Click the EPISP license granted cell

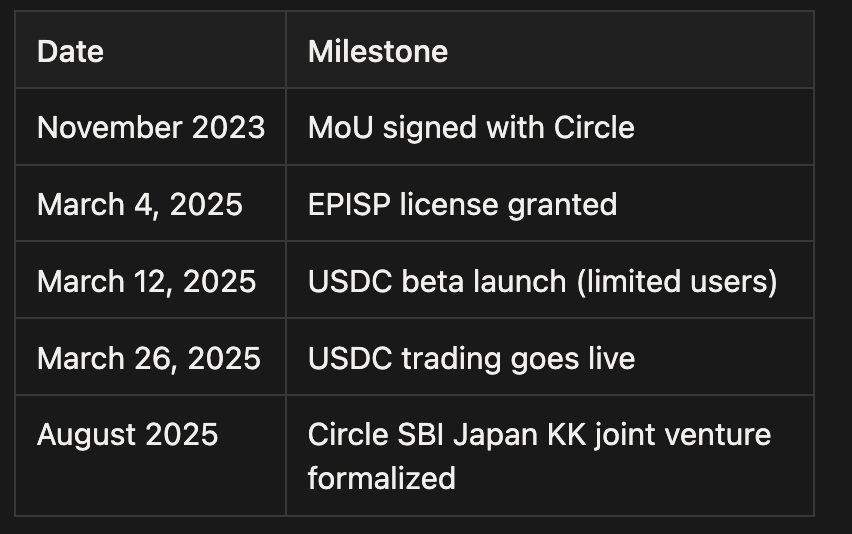[462, 205]
